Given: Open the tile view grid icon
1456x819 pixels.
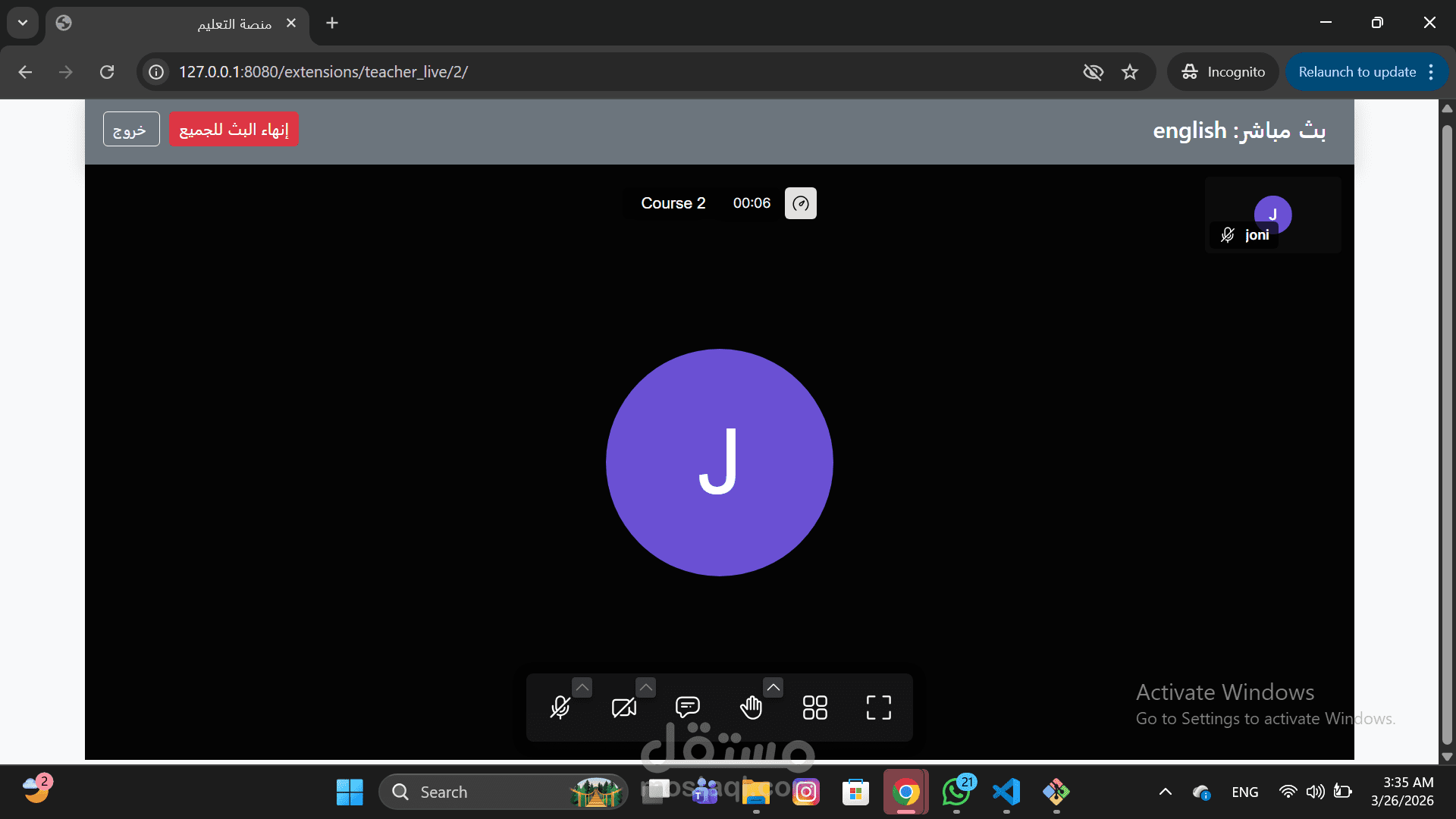Looking at the screenshot, I should point(814,708).
